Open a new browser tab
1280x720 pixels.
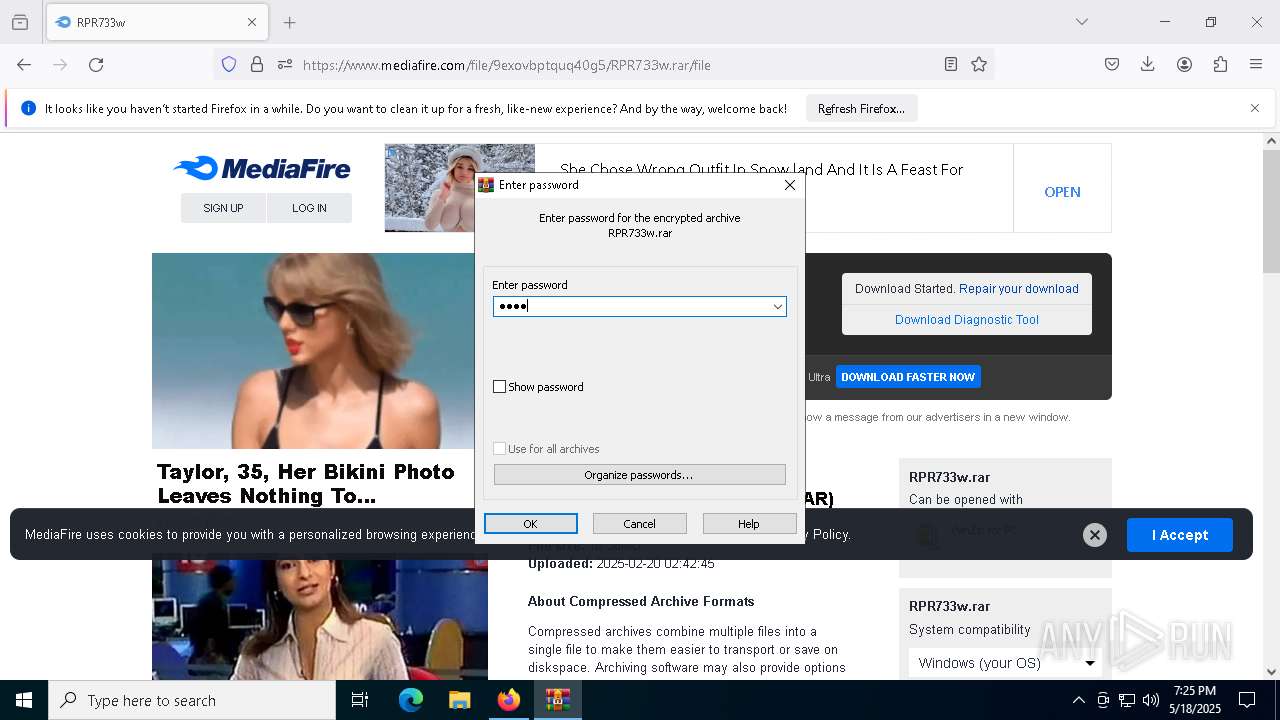tap(290, 22)
